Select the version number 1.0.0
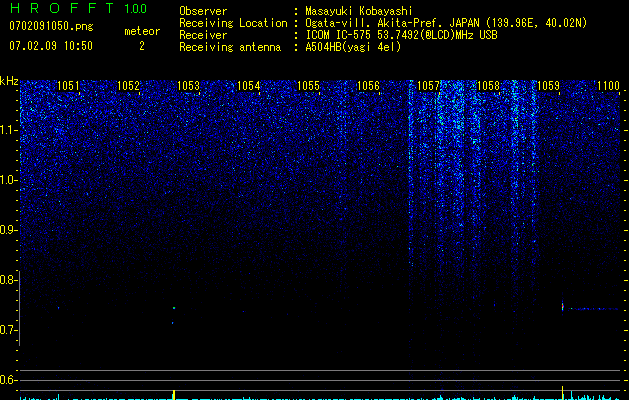This screenshot has width=629, height=400. point(136,9)
